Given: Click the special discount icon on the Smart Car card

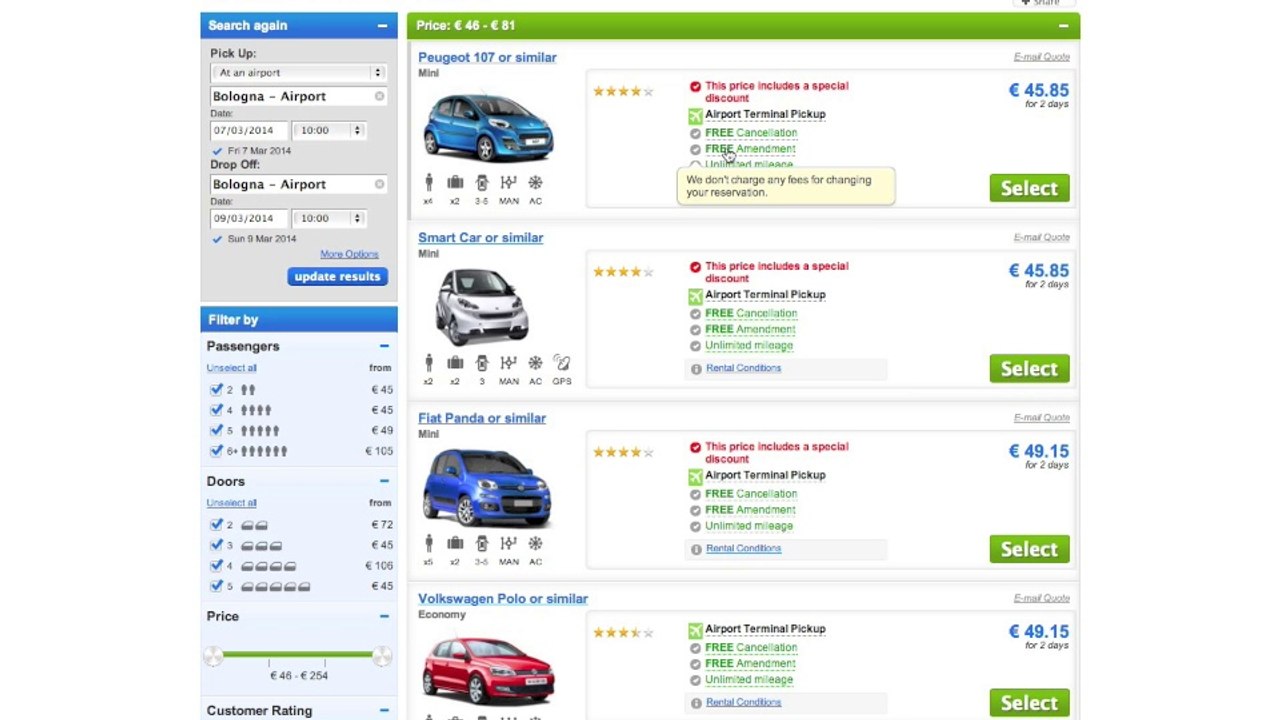Looking at the screenshot, I should [695, 267].
